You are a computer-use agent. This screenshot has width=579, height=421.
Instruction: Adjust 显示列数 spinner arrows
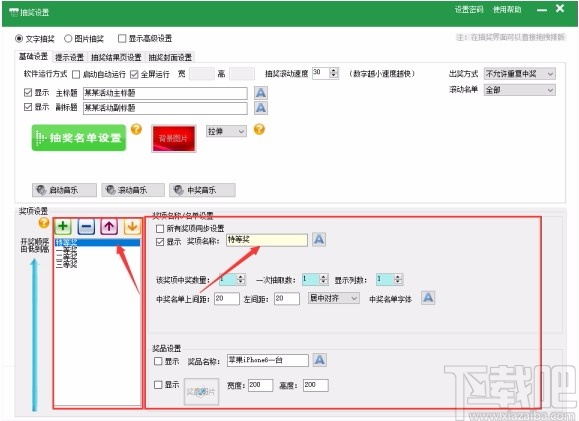coord(398,279)
